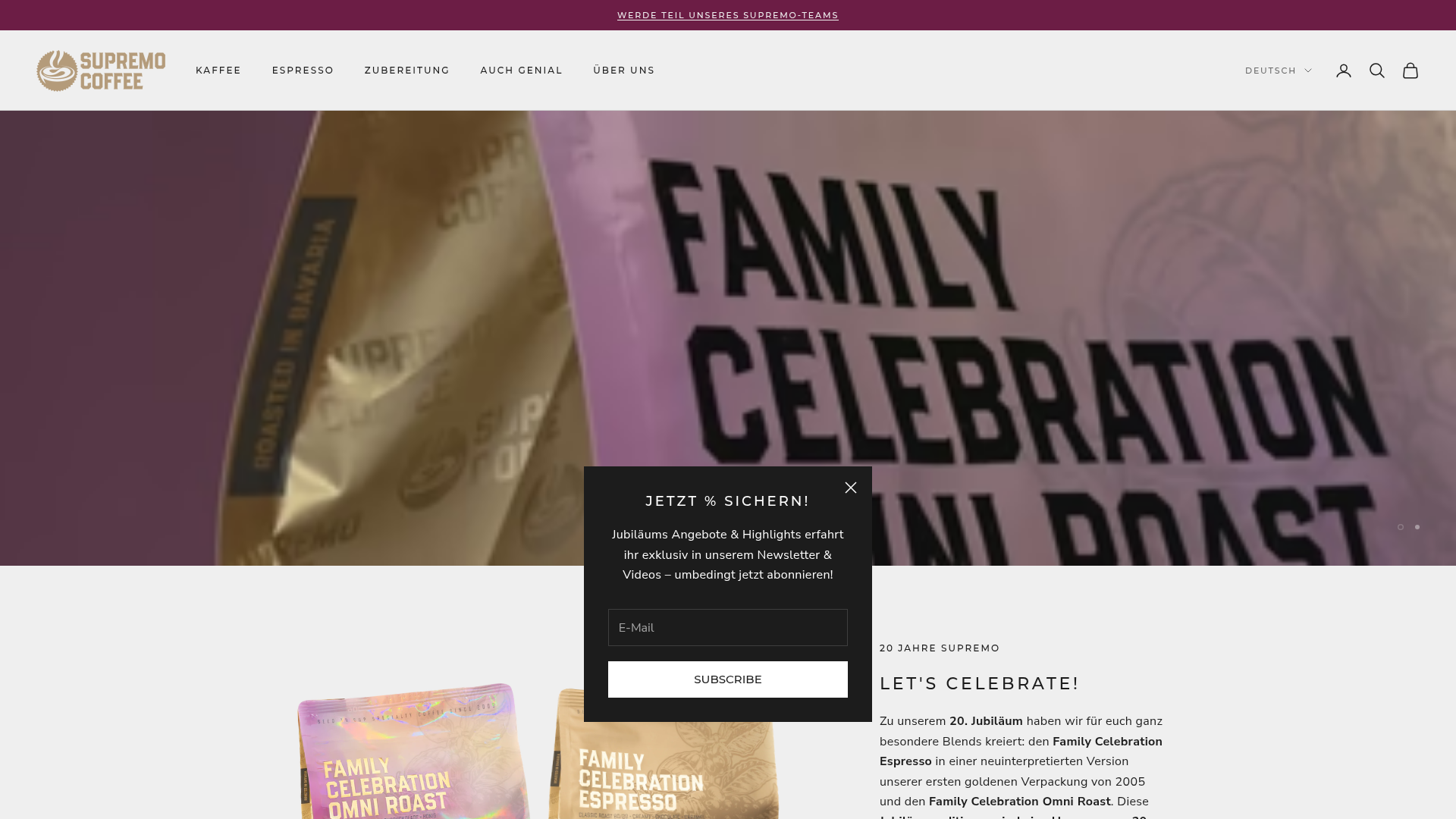Open the shopping bag cart icon
Screen dimensions: 1456x819
pos(1410,71)
